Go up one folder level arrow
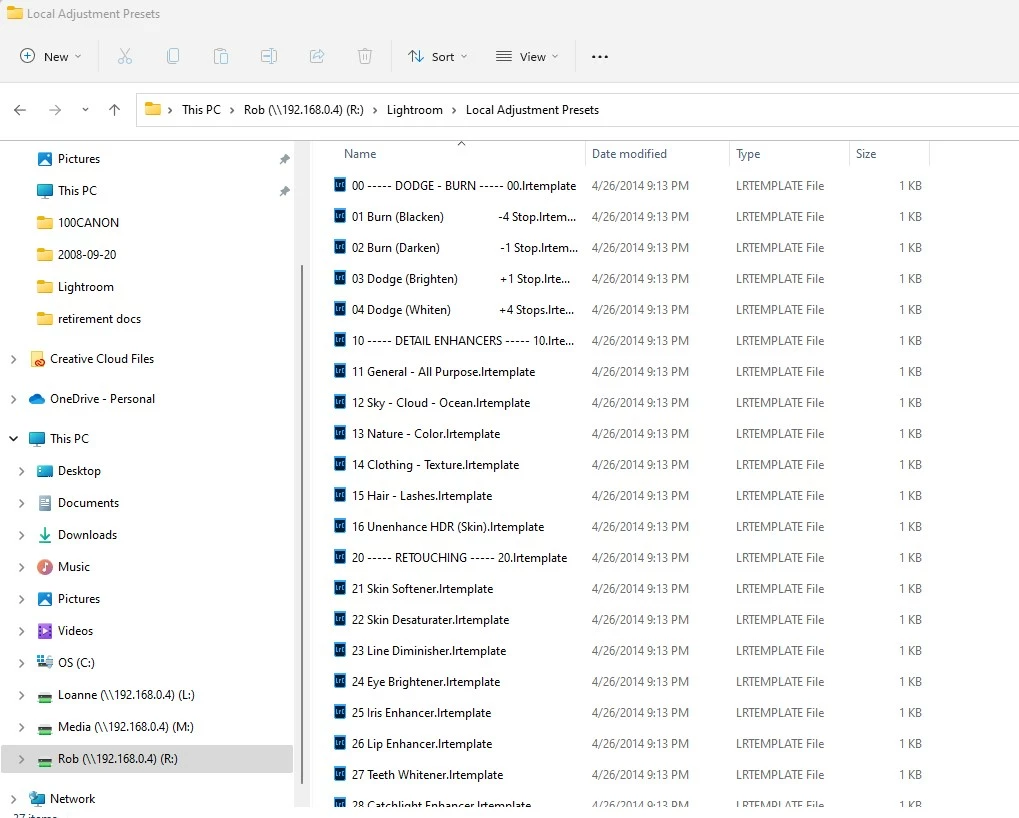 pos(114,110)
